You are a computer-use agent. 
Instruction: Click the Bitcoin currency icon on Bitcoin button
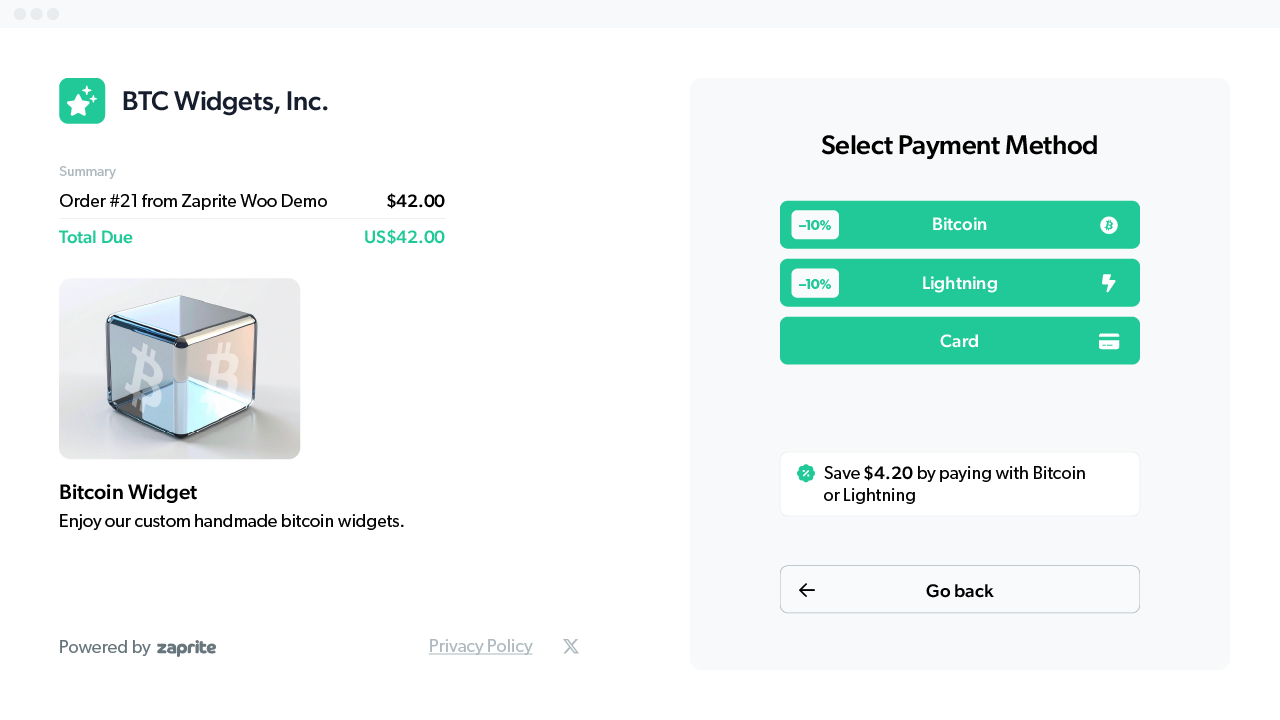point(1107,224)
